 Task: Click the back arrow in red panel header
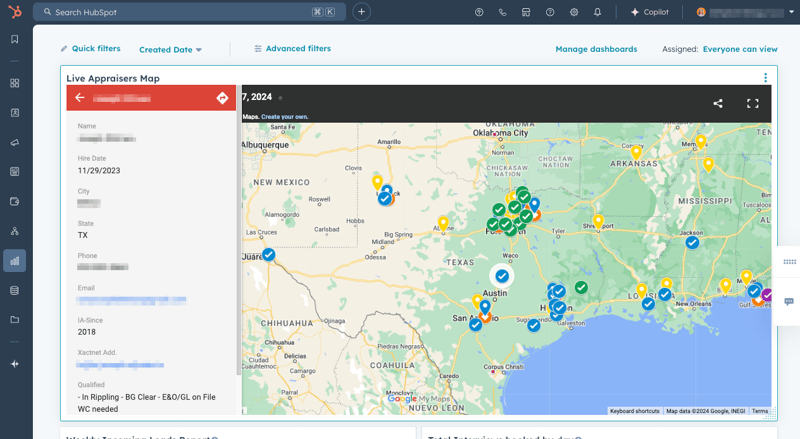point(80,97)
